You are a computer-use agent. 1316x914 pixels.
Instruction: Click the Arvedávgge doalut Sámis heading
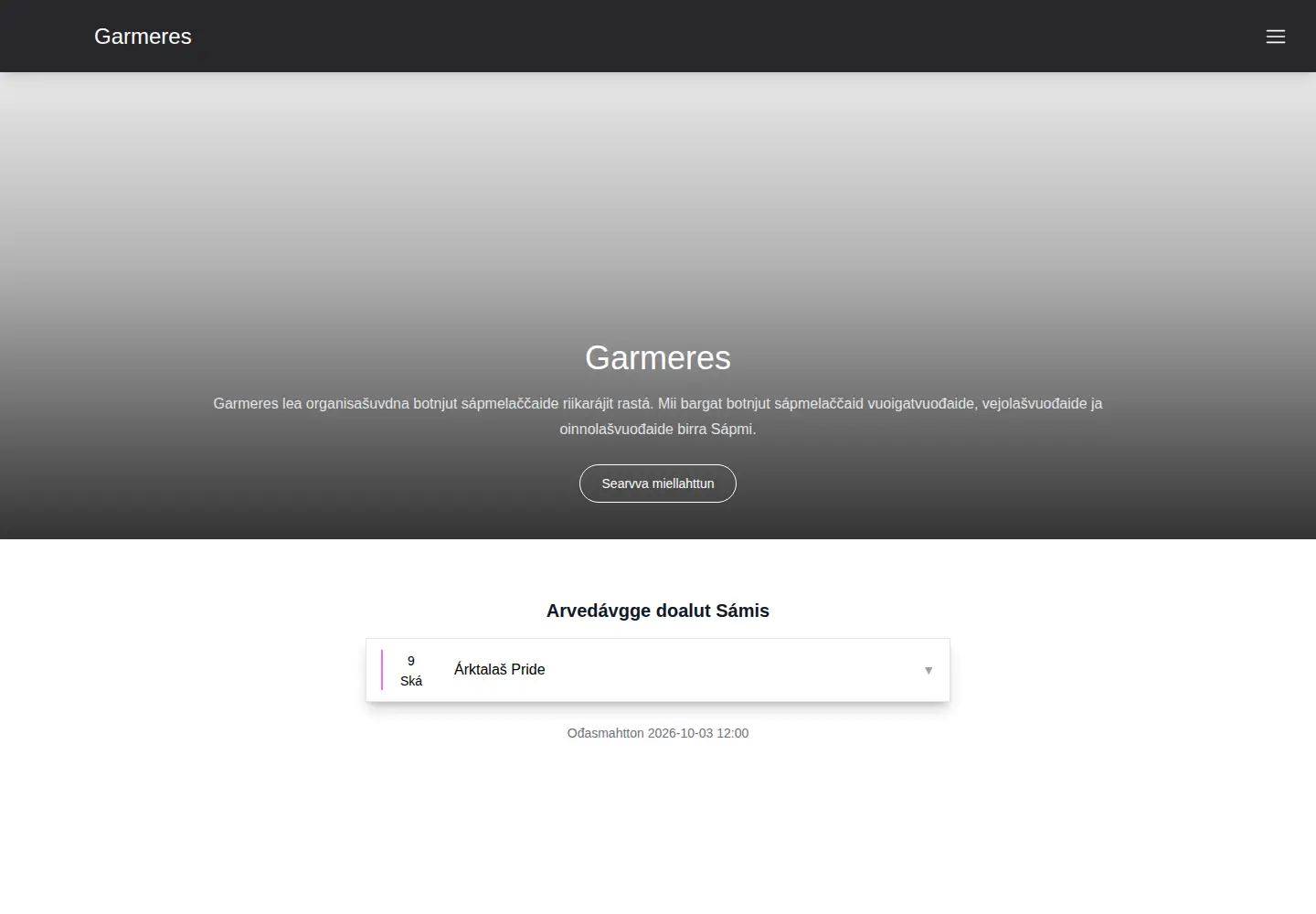(x=658, y=611)
